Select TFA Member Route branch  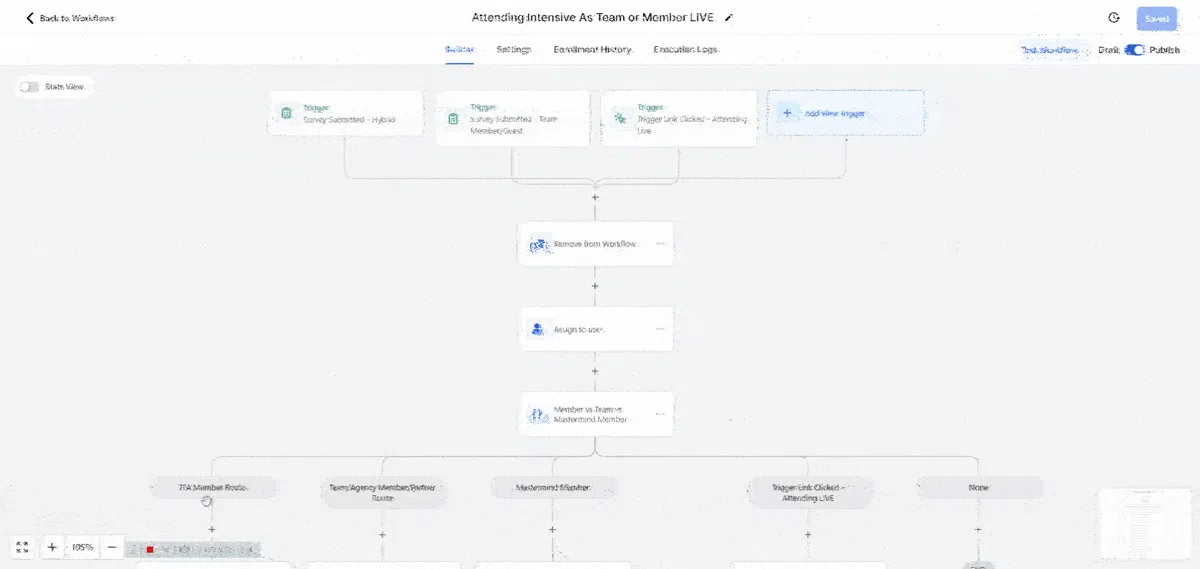[212, 487]
